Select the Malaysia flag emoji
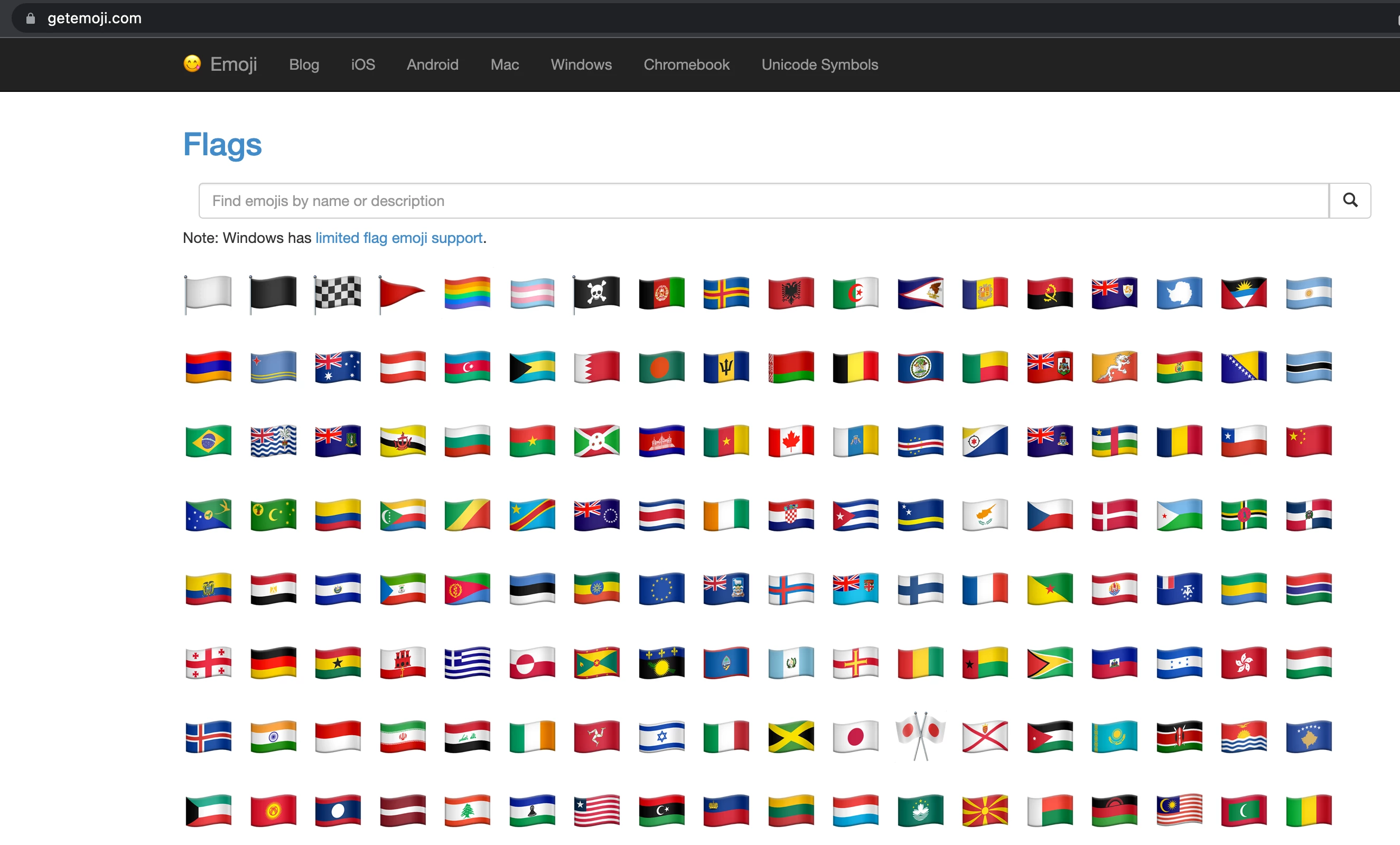 coord(1180,810)
